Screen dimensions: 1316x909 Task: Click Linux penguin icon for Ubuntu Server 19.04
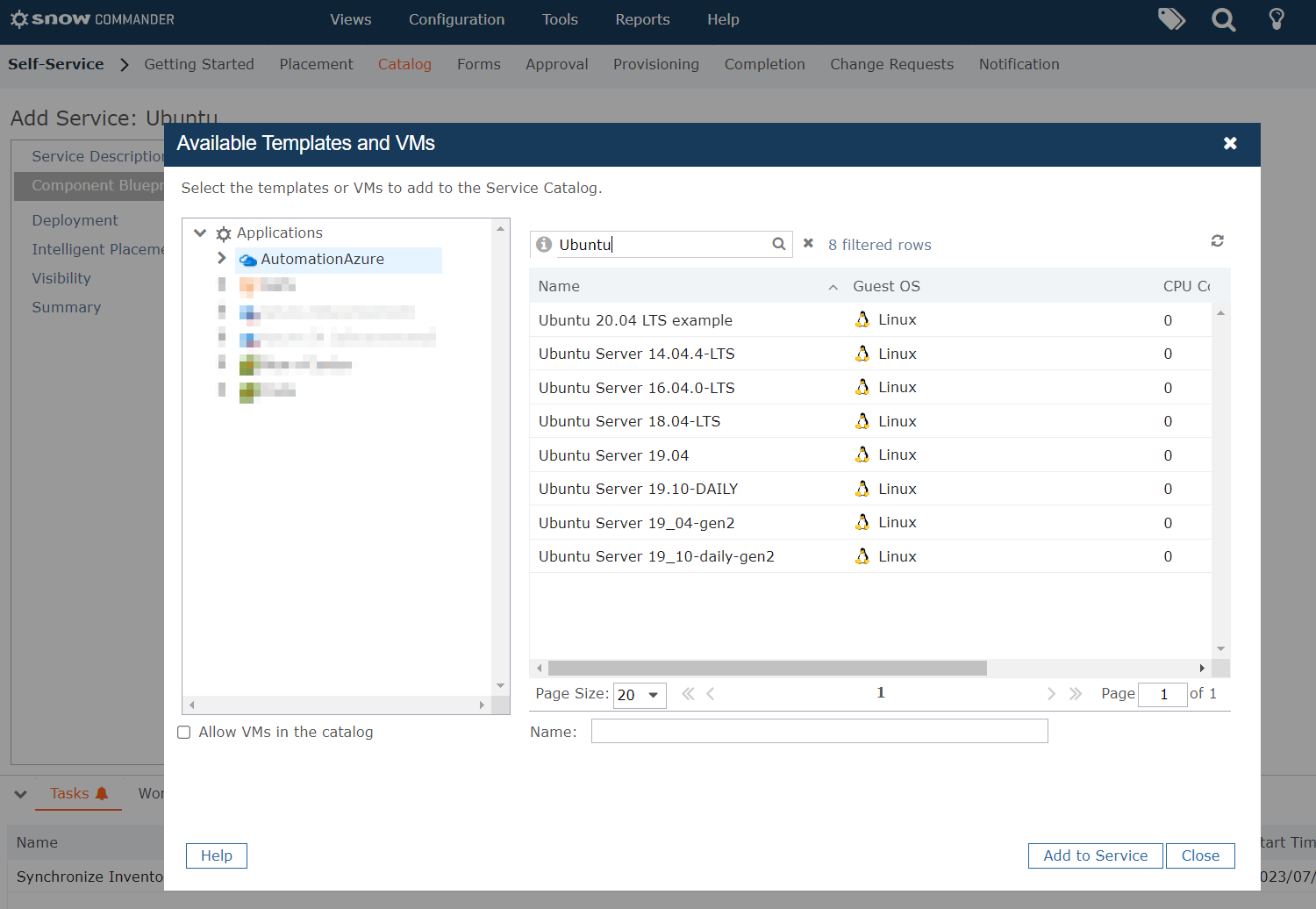click(x=862, y=454)
